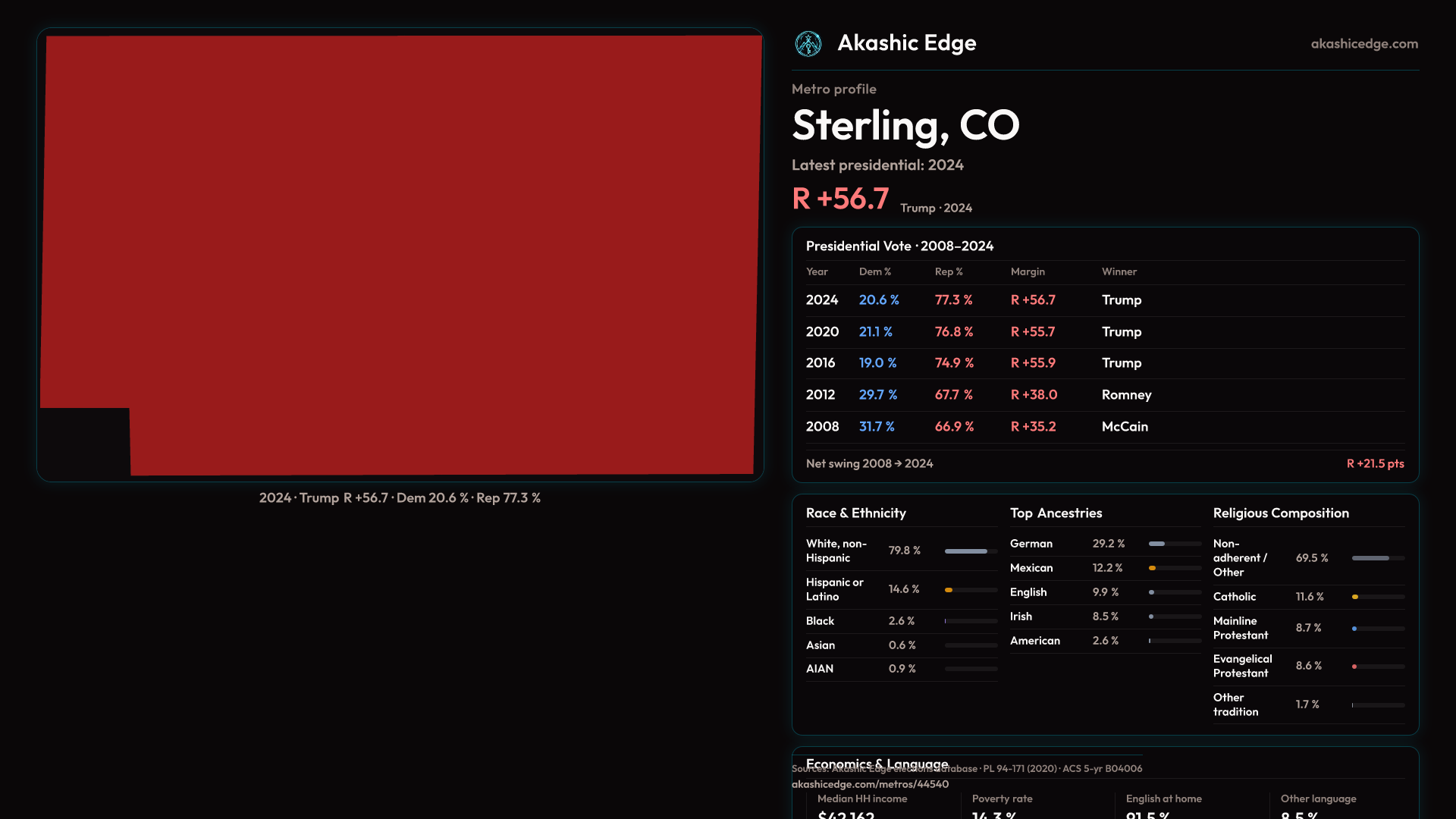Click the map caption below the map
Viewport: 1456px width, 819px height.
400,498
